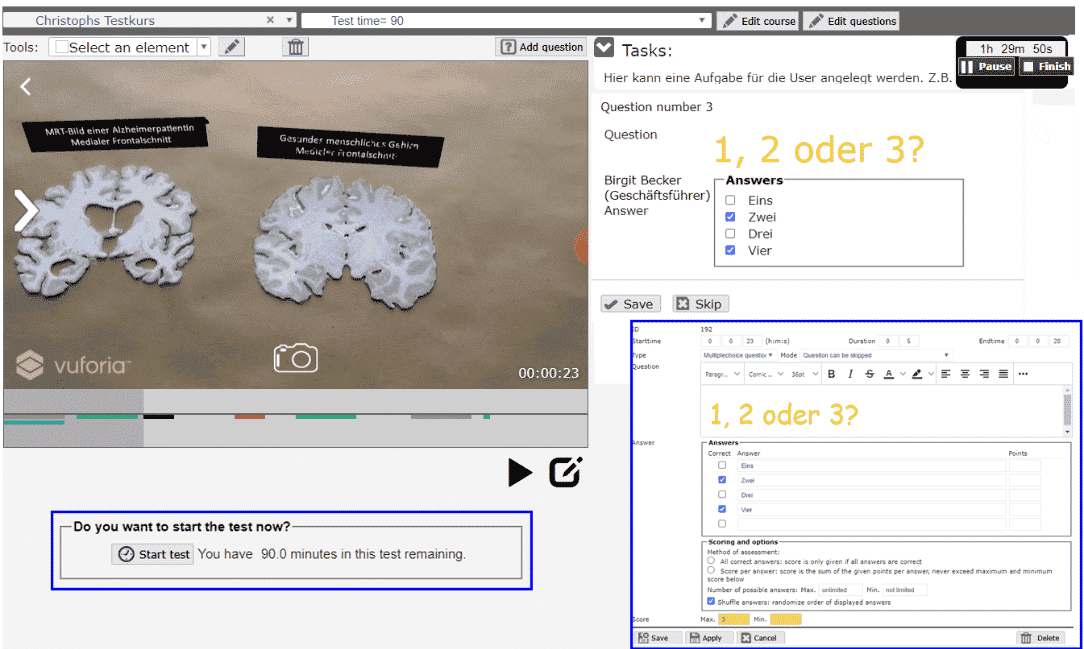
Task: Click the trash icon in Tools bar
Action: coord(295,47)
